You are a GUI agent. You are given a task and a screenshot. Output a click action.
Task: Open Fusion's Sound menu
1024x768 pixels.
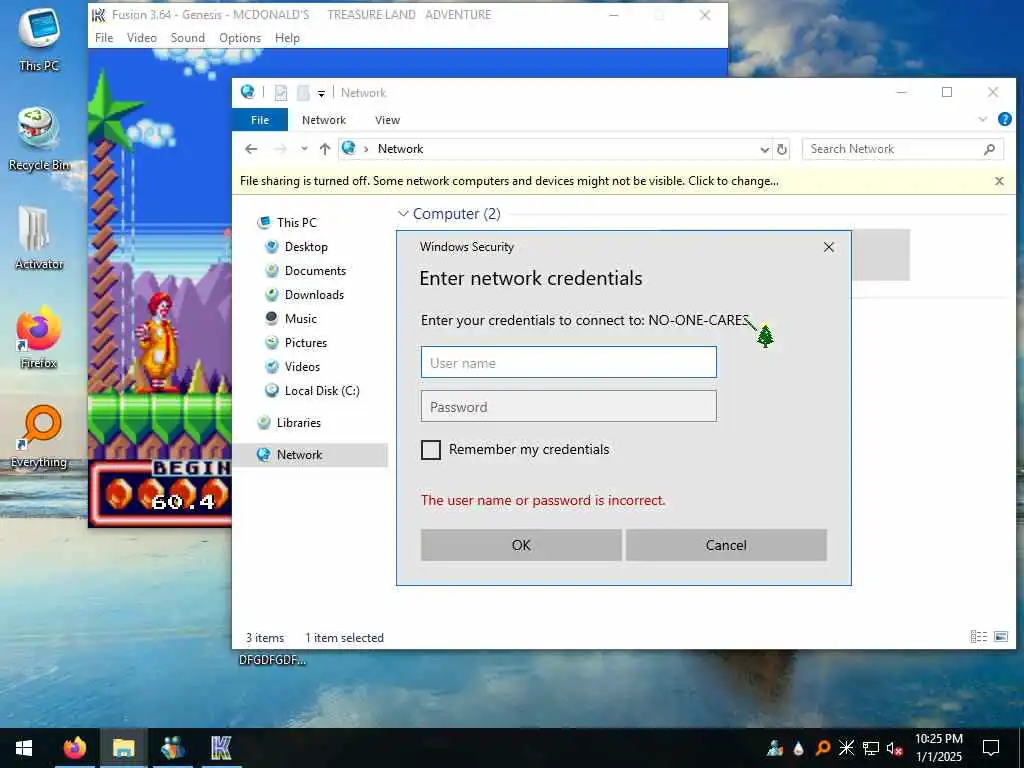pyautogui.click(x=188, y=38)
